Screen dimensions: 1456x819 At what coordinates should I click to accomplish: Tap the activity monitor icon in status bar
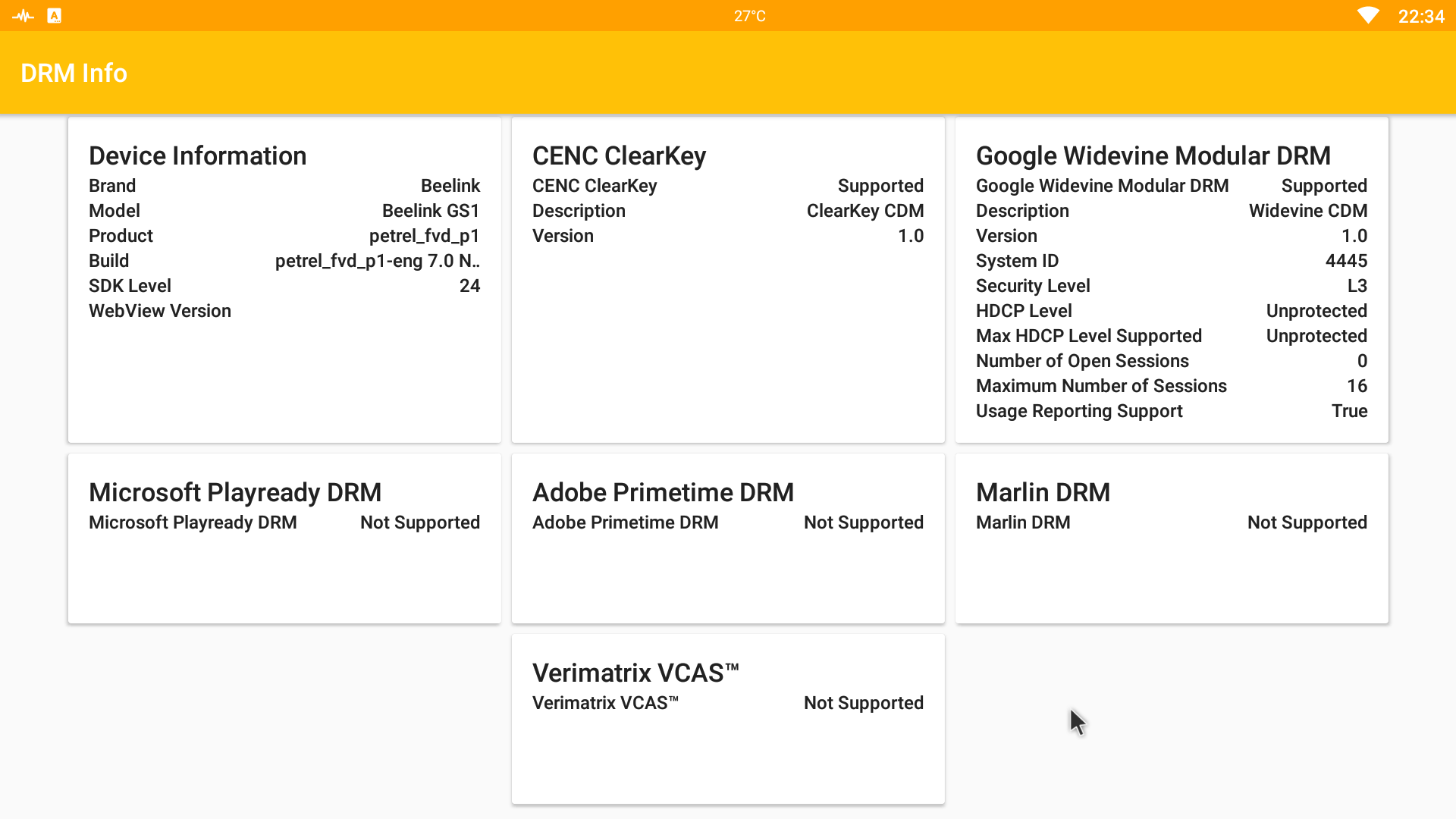click(23, 16)
